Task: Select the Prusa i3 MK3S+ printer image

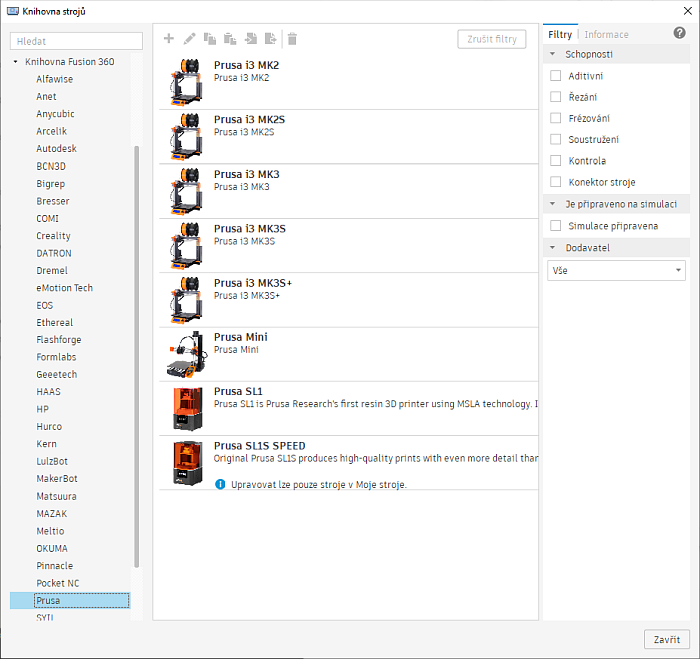Action: pyautogui.click(x=187, y=300)
